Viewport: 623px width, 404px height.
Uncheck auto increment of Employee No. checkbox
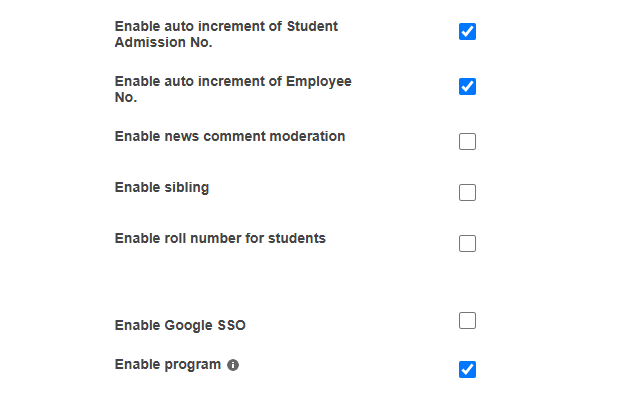pos(467,86)
